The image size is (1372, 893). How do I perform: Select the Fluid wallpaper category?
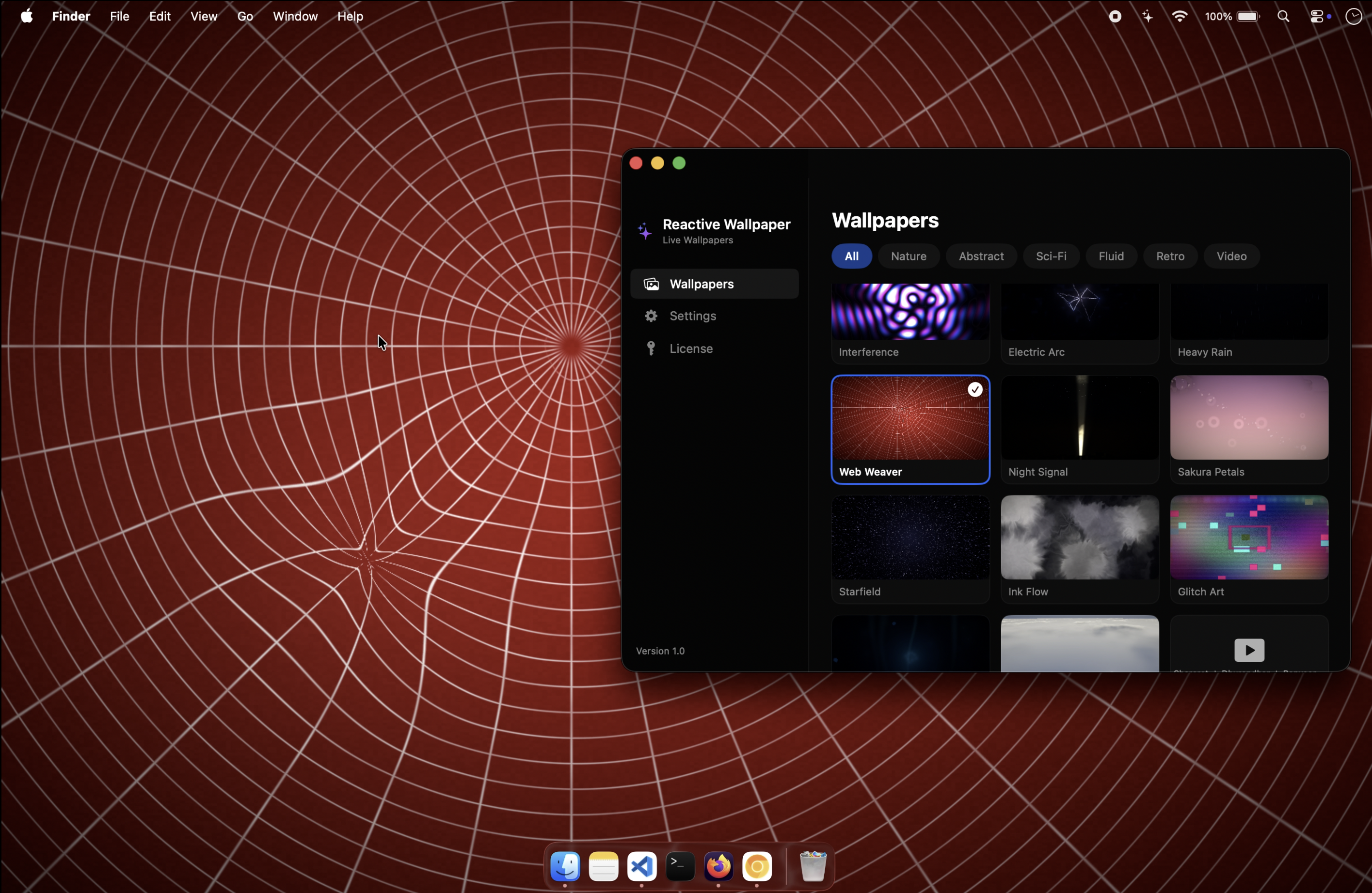1111,256
